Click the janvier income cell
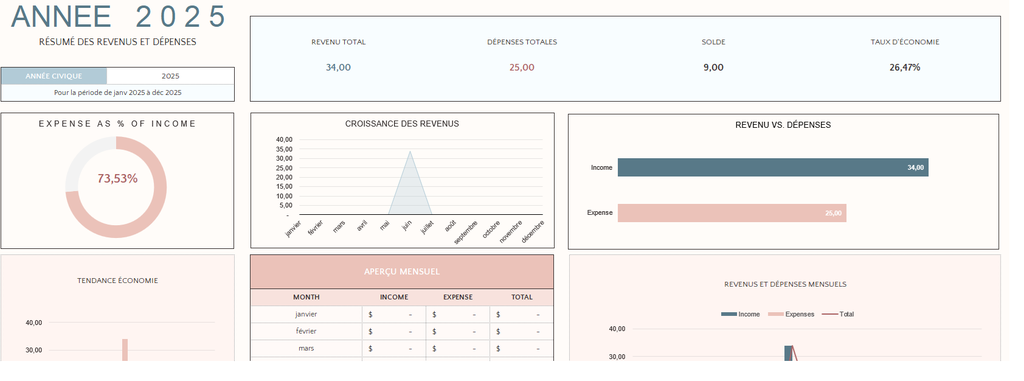Image resolution: width=1024 pixels, height=381 pixels. tap(394, 314)
